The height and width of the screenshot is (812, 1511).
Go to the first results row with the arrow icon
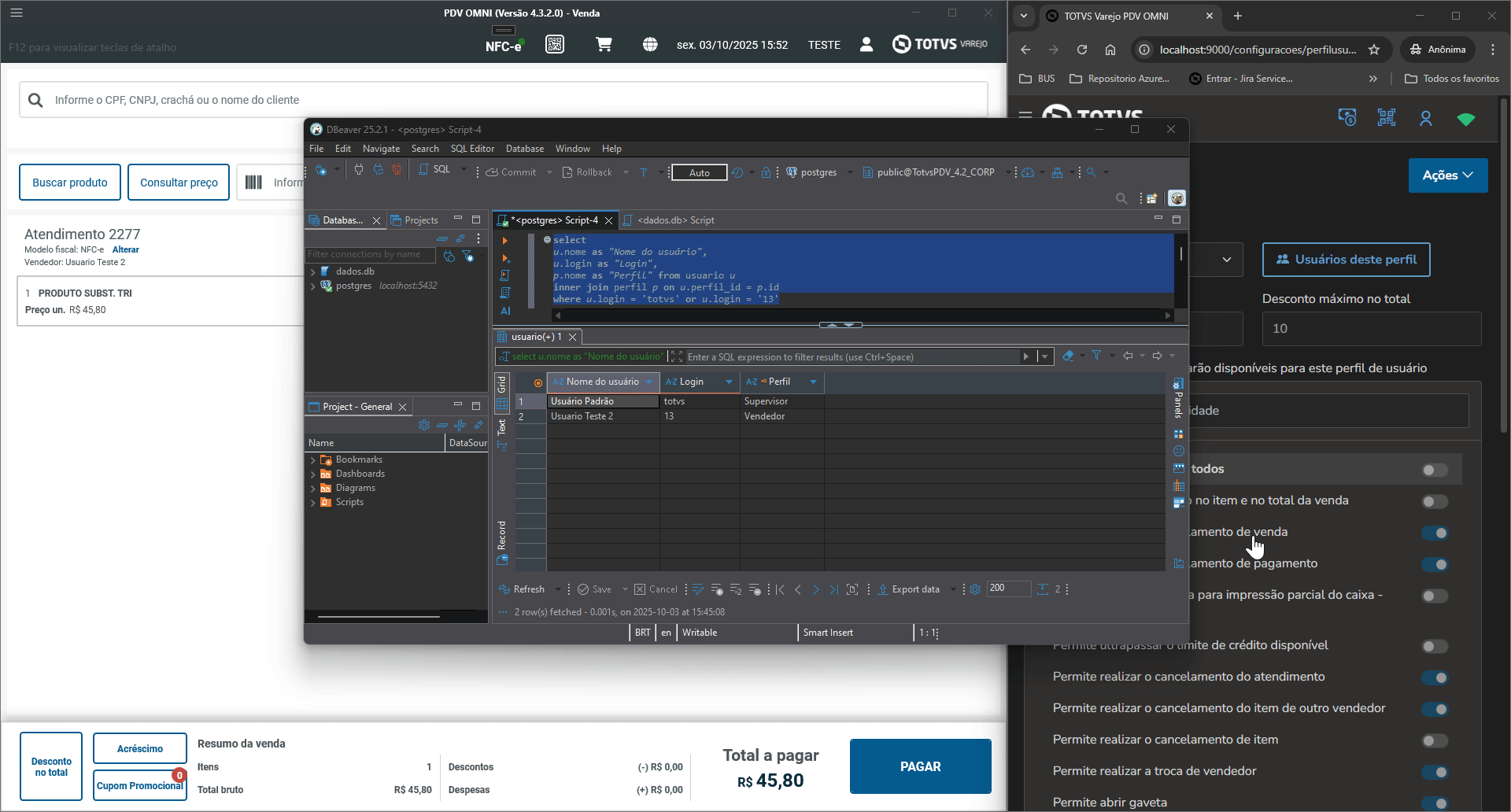click(780, 589)
